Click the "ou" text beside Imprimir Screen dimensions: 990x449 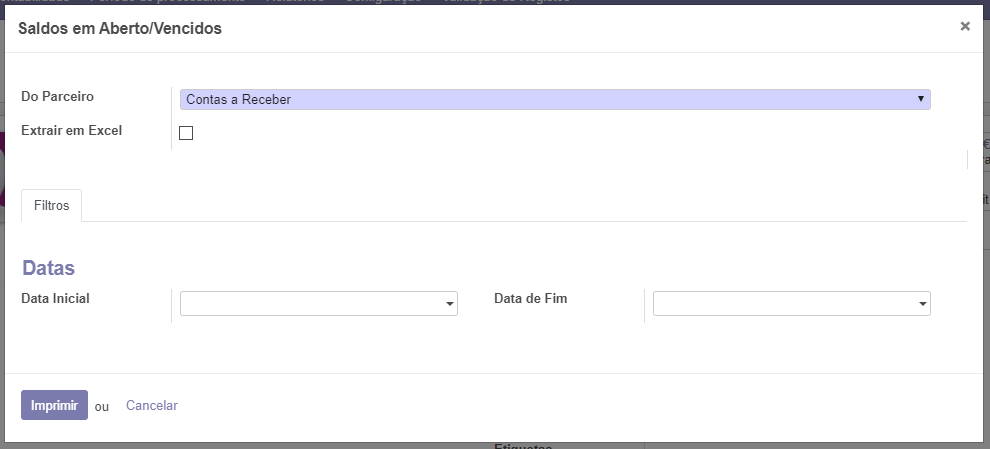tap(102, 406)
